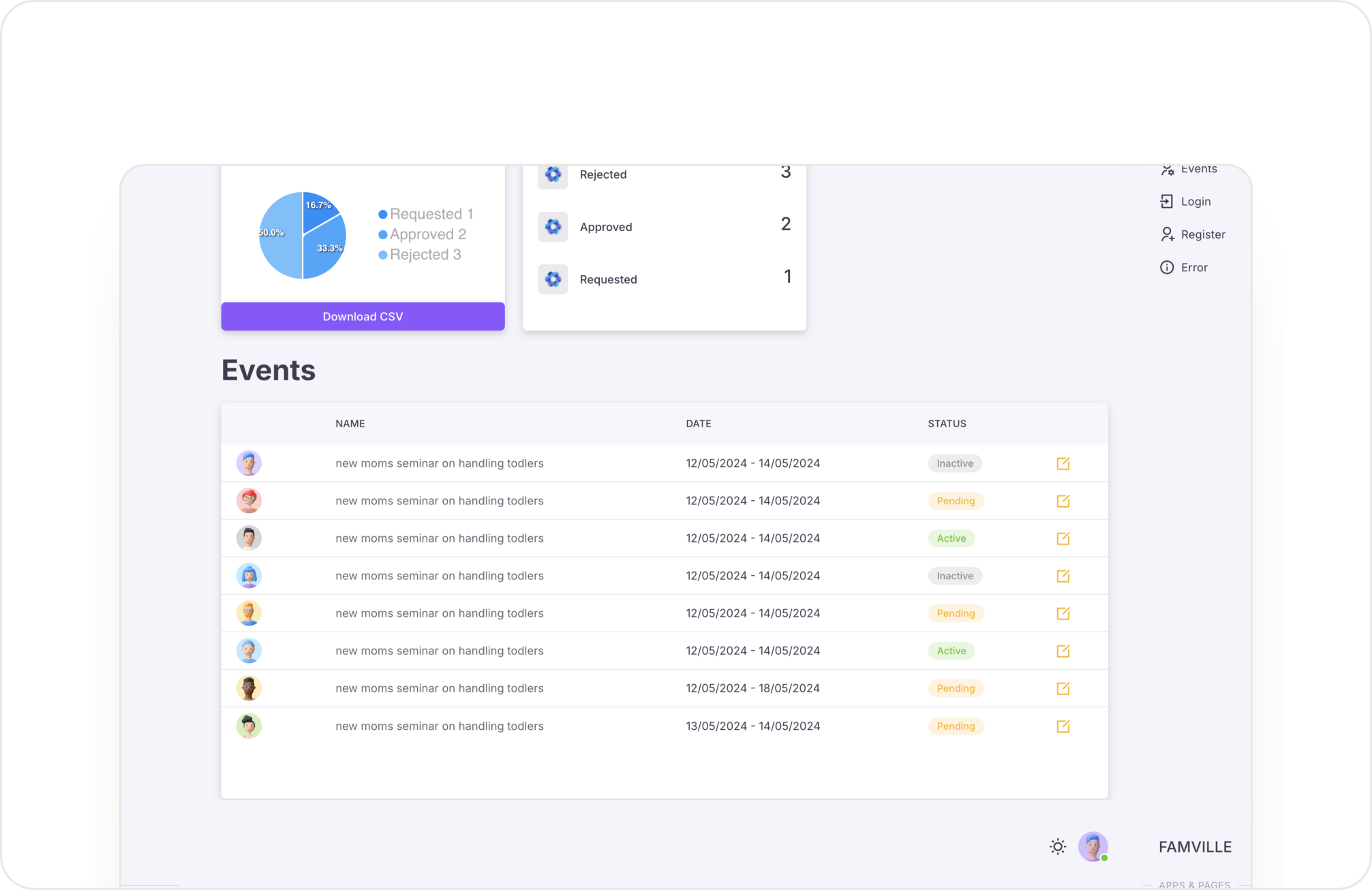The height and width of the screenshot is (890, 1372).
Task: Click Pending badge in the 13/05/2024 row
Action: click(x=956, y=726)
